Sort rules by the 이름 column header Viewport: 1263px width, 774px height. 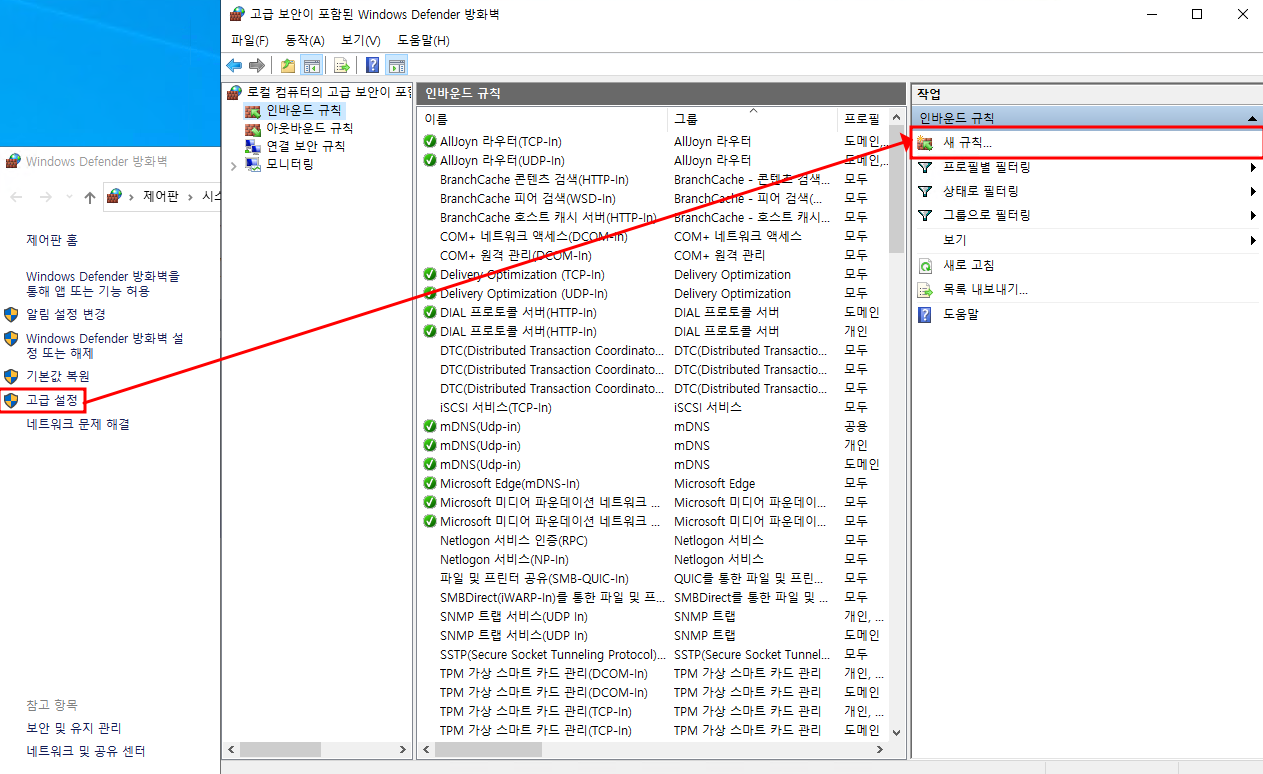542,118
